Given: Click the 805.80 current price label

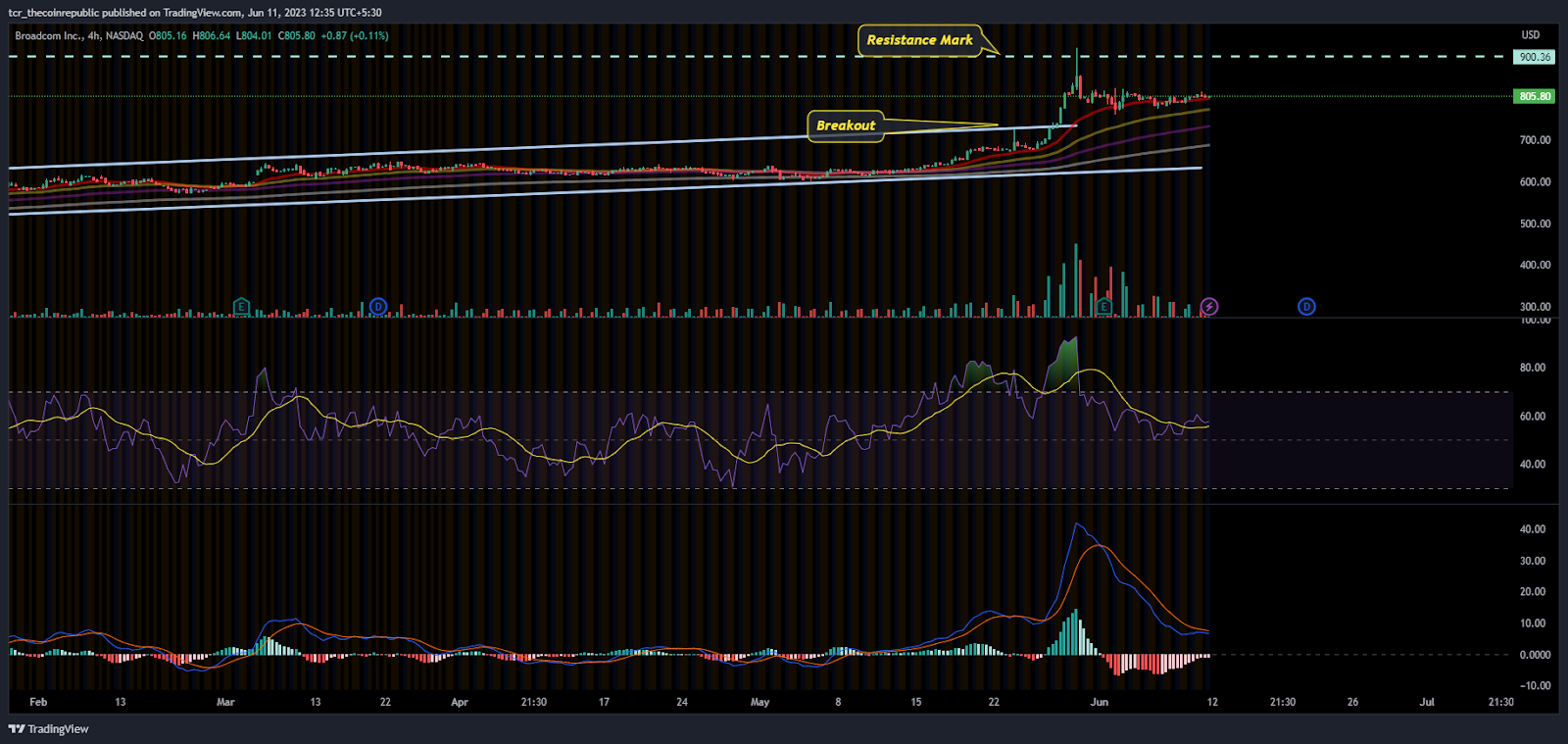Looking at the screenshot, I should [x=1535, y=96].
